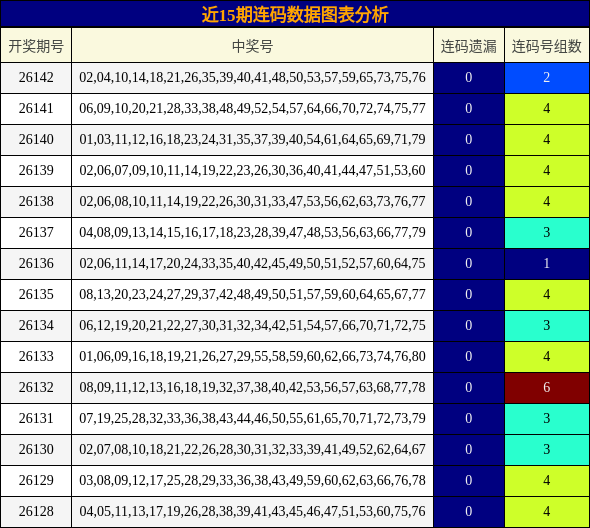
Task: Click 连码遗漏 value 0 for period 26142
Action: click(x=468, y=78)
